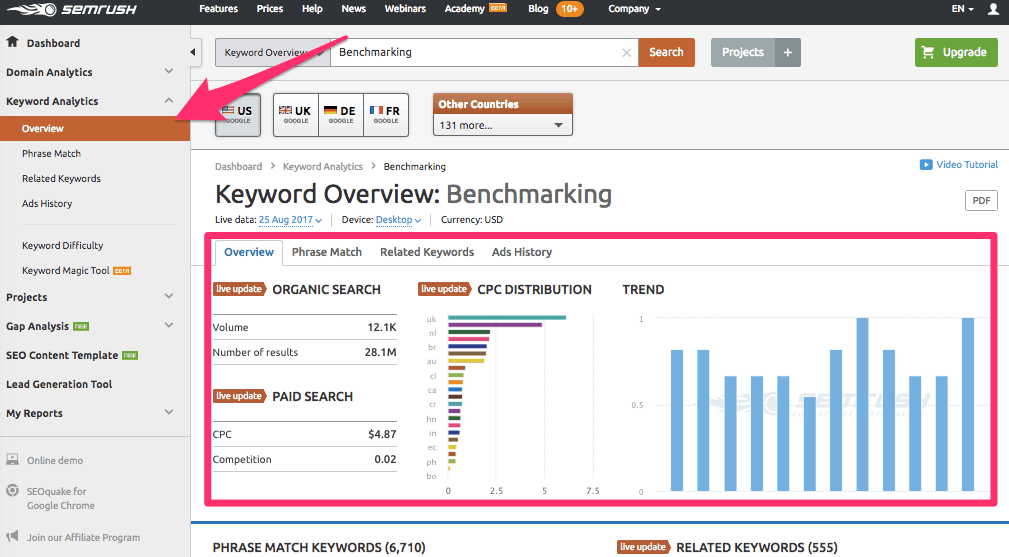Expand the Domain Analytics section
Viewport: 1009px width, 557px height.
click(169, 71)
